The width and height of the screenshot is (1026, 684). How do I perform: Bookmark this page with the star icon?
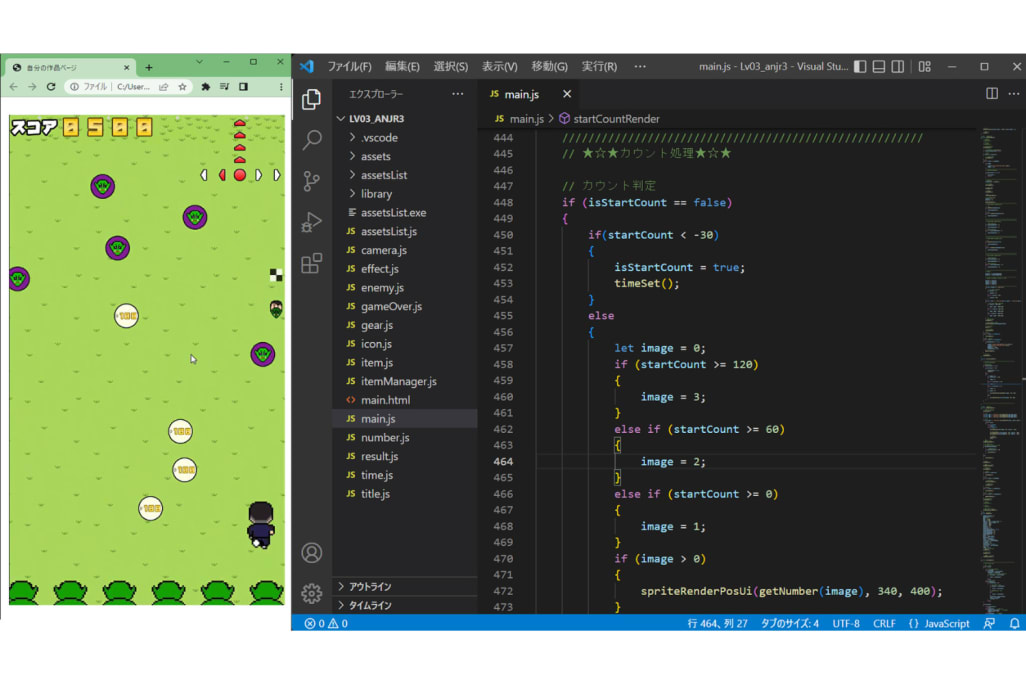(180, 87)
